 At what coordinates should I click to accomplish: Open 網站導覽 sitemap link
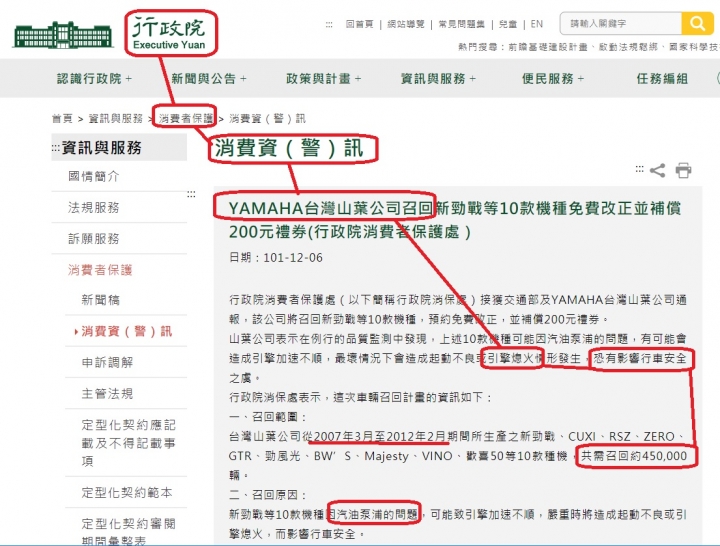(406, 24)
